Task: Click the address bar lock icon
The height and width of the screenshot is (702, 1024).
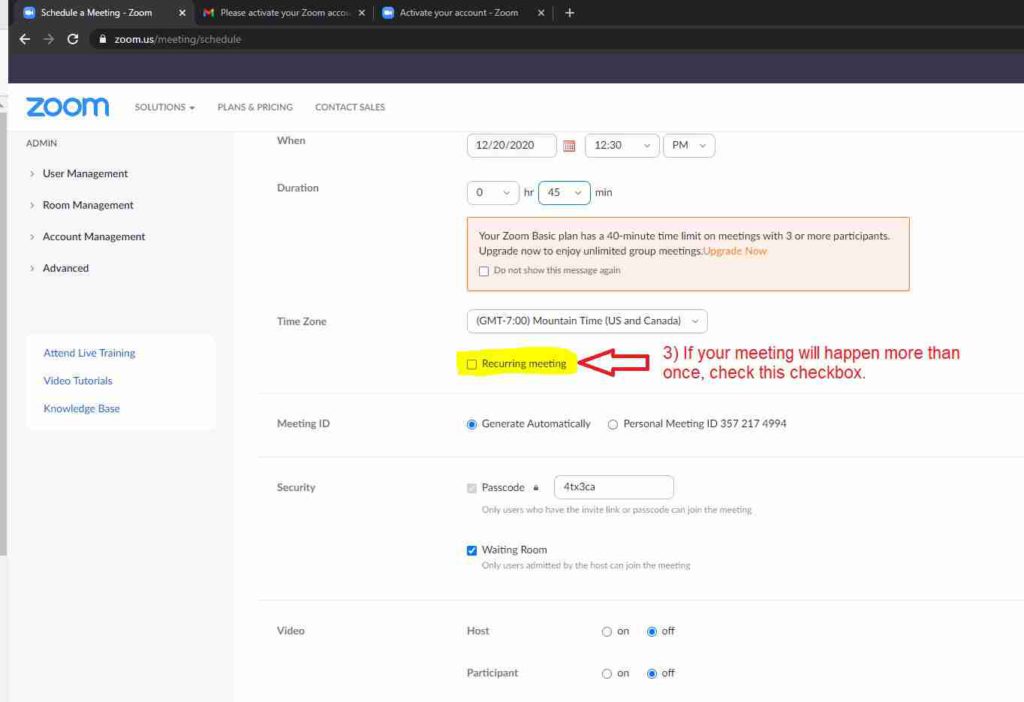Action: (103, 39)
